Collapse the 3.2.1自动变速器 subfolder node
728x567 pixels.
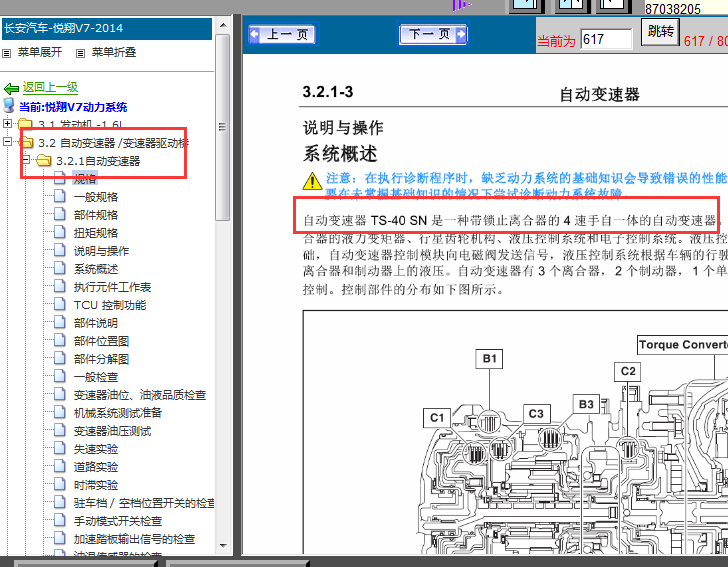pos(26,160)
